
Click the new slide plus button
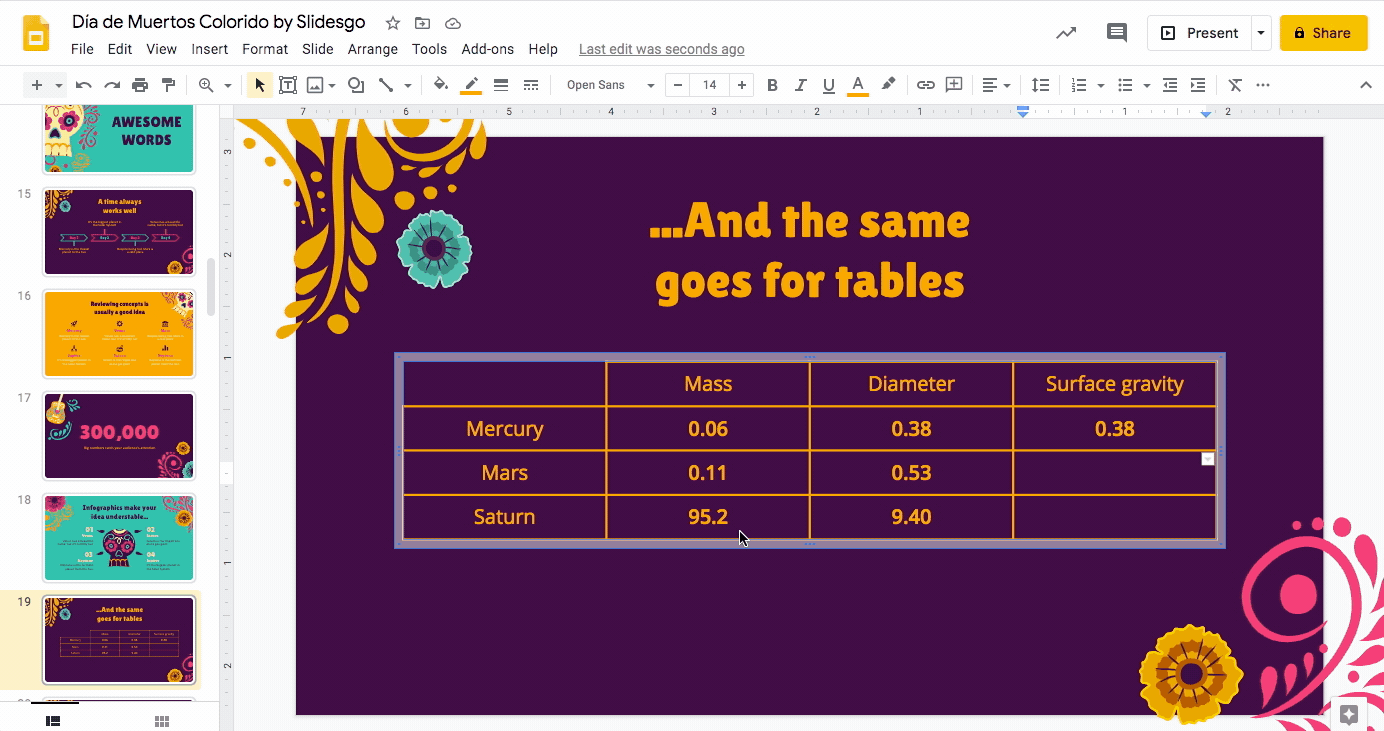click(x=37, y=85)
